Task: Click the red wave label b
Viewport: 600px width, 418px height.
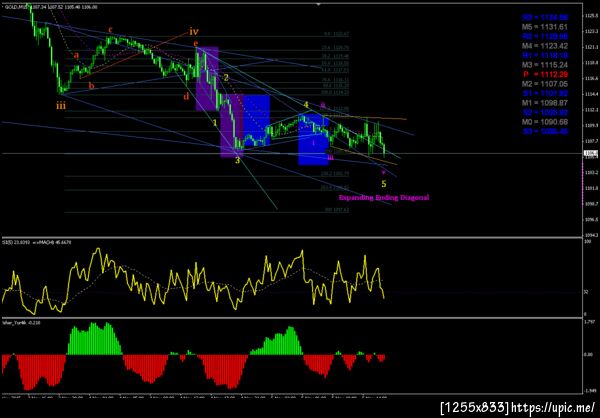Action: click(91, 86)
